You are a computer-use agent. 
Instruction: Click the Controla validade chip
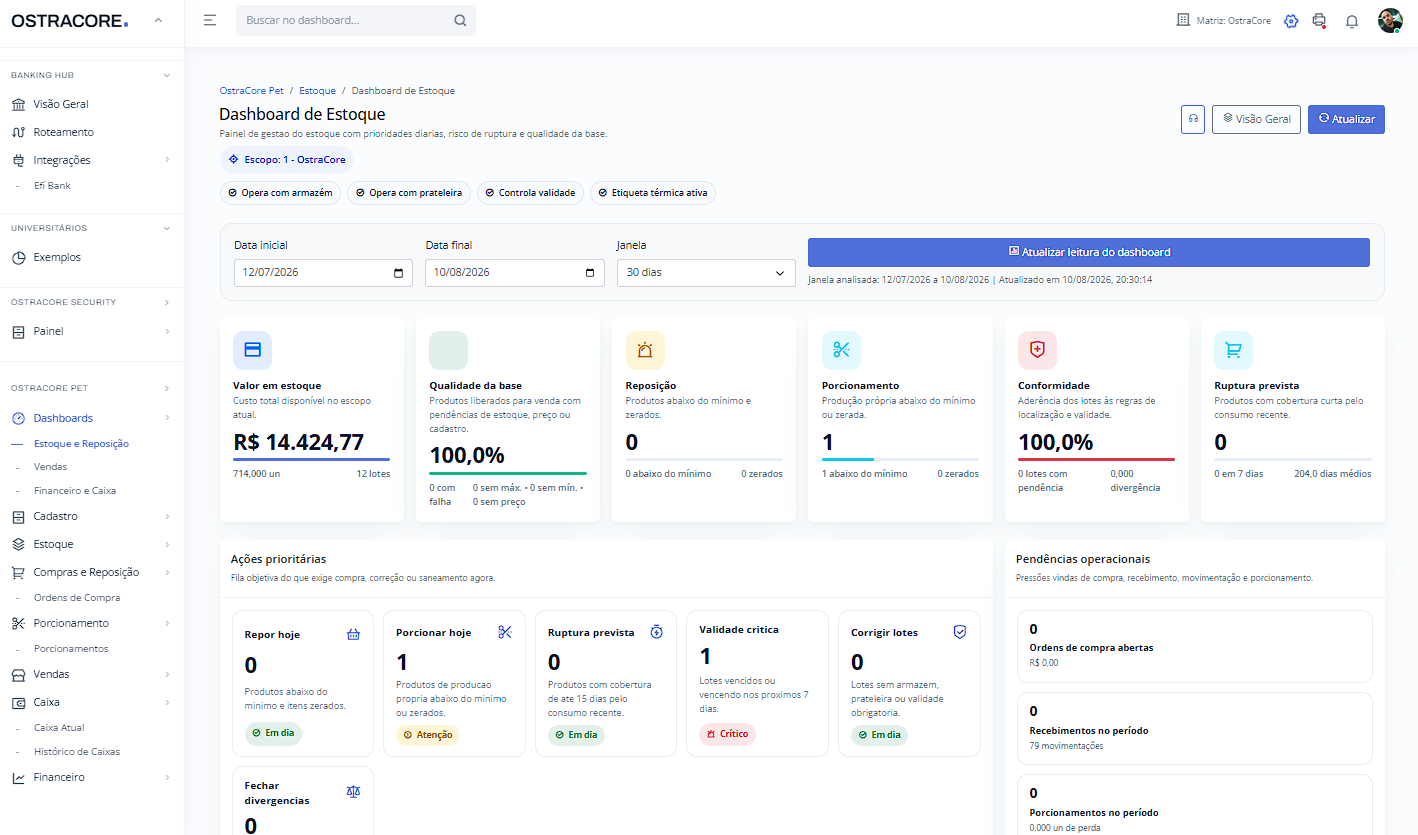530,193
